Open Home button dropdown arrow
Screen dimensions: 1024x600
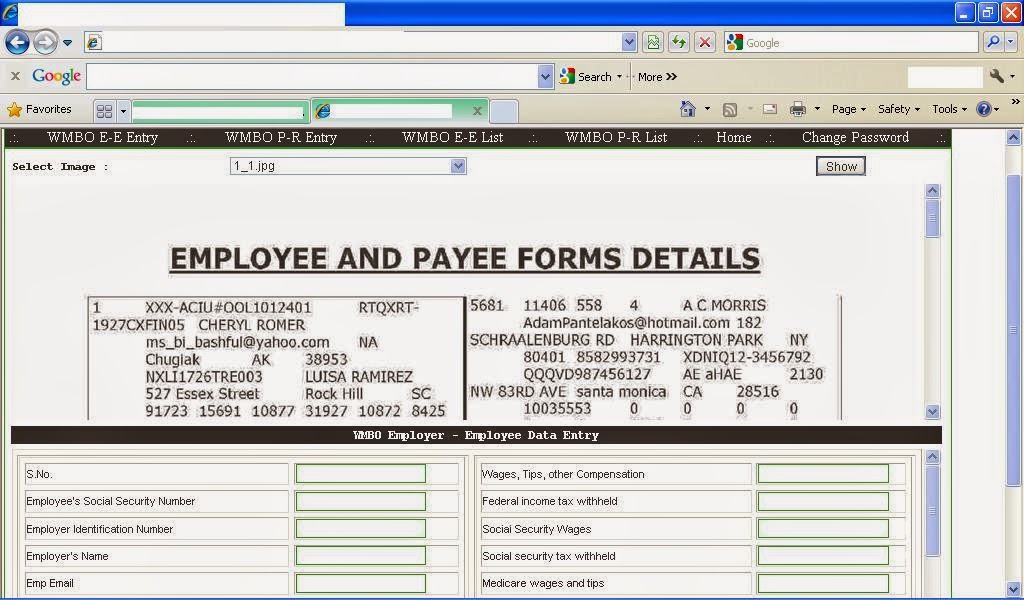click(707, 109)
